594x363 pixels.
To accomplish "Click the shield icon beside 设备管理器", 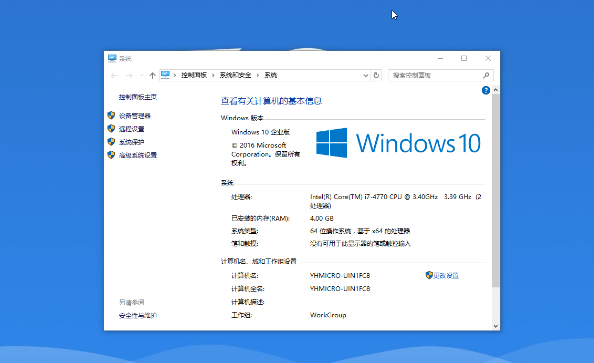I will coord(111,115).
